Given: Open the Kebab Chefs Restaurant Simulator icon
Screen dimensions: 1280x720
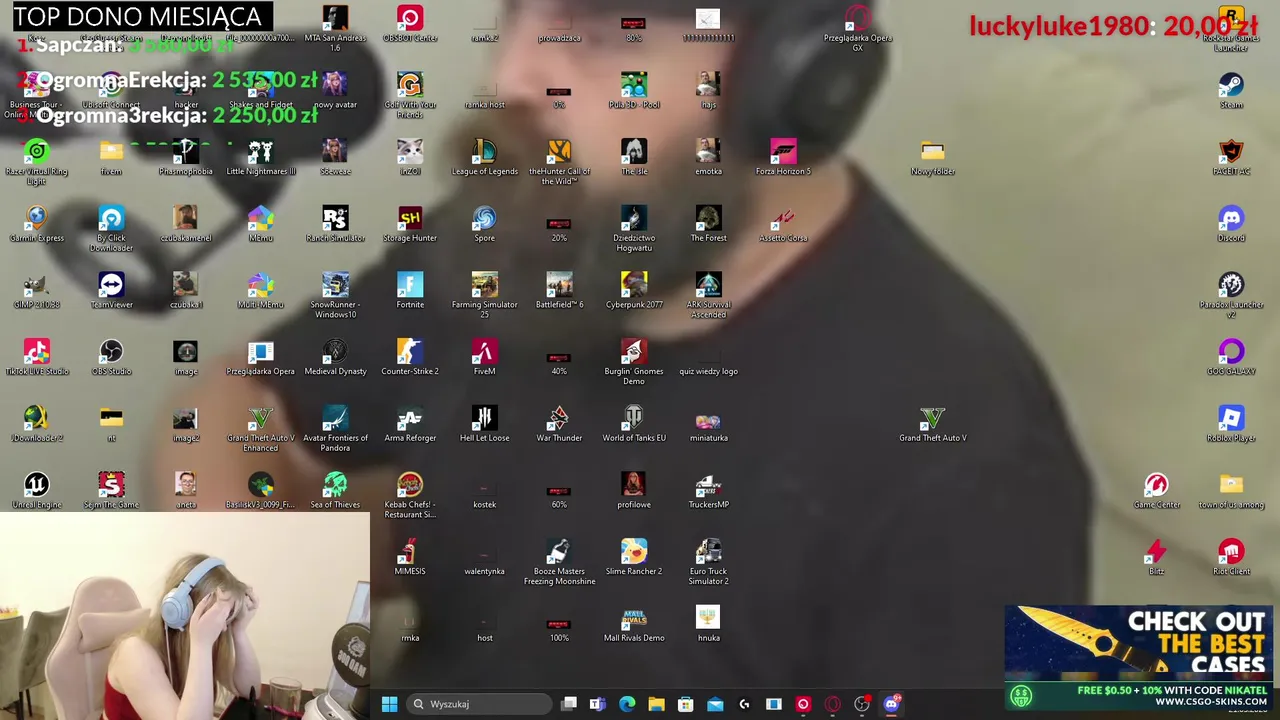Looking at the screenshot, I should click(410, 496).
